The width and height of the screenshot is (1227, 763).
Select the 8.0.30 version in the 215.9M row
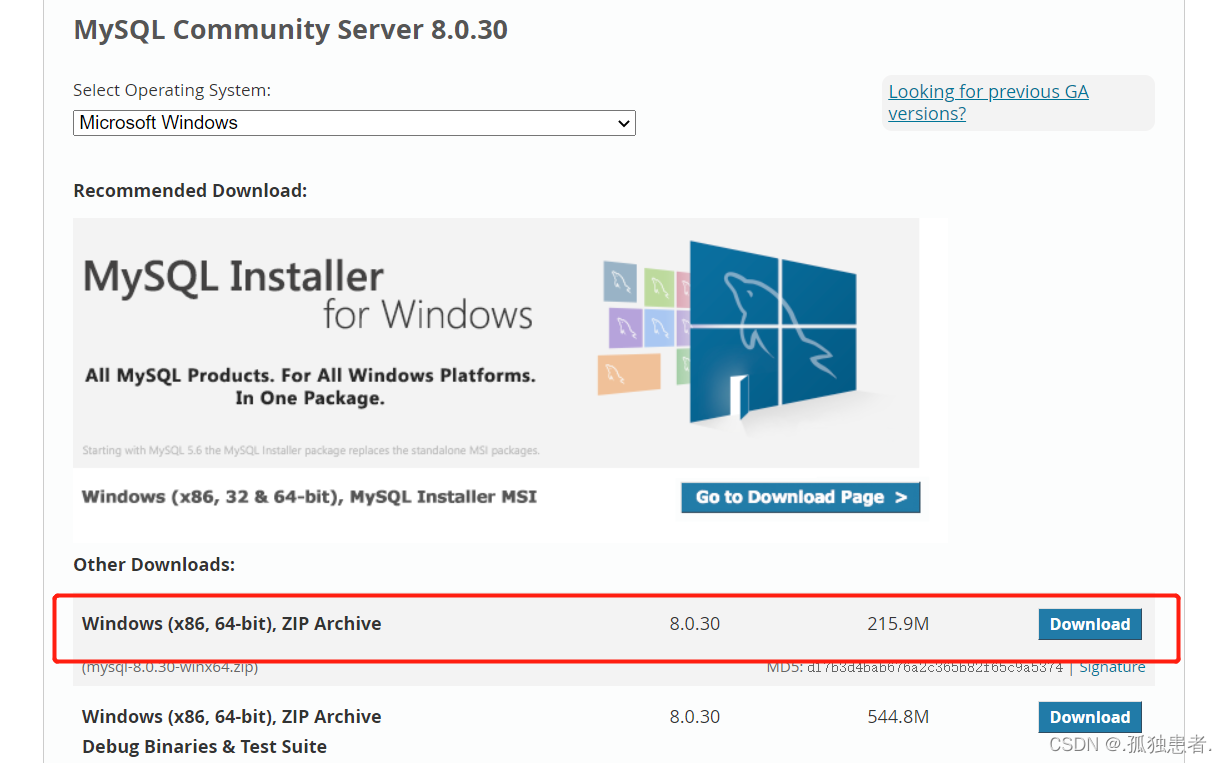(x=695, y=624)
